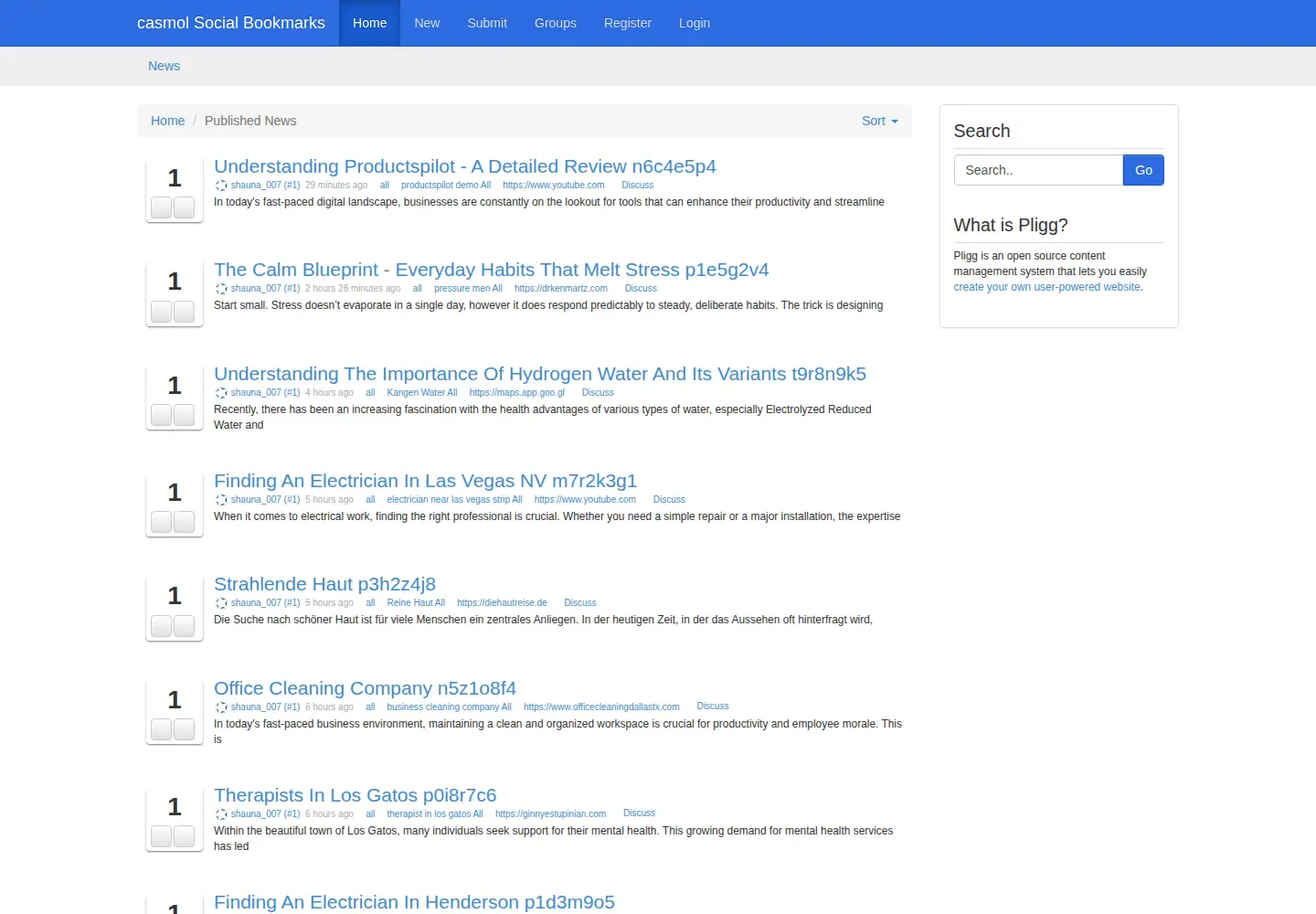Upvote the Office Cleaning Company story
Screen dimensions: 1316x914
click(x=162, y=729)
